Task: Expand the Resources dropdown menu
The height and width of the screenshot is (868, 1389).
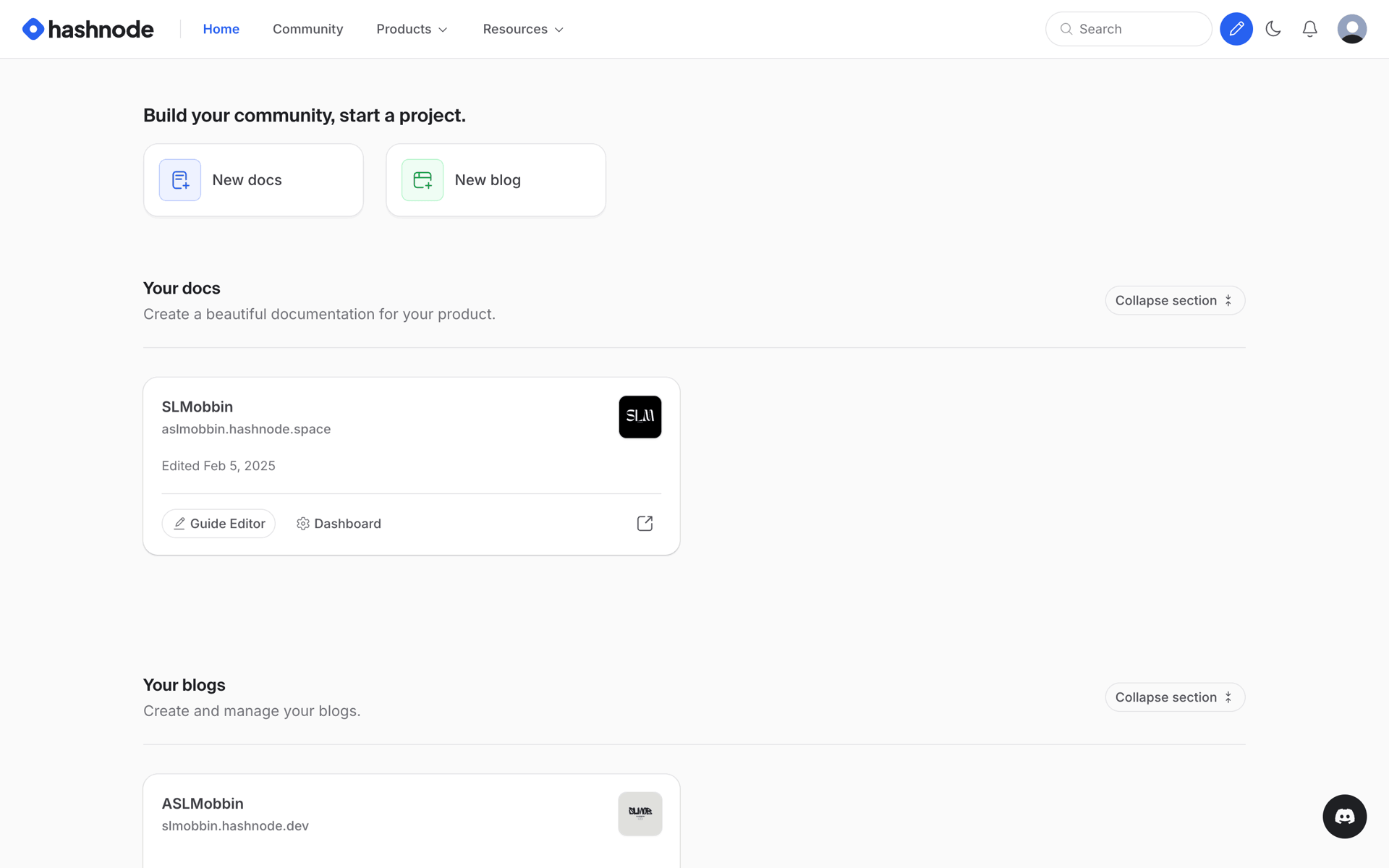Action: tap(523, 29)
